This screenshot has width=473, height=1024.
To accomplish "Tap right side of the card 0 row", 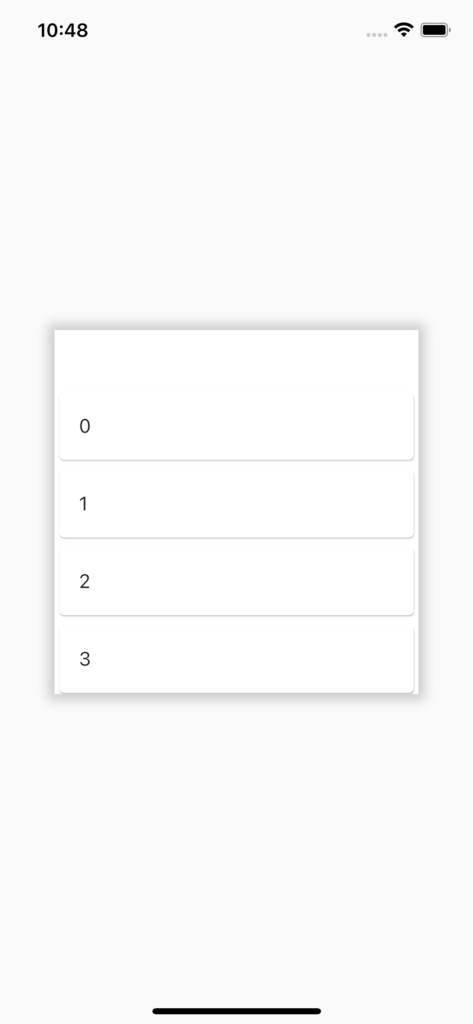I will tap(366, 426).
